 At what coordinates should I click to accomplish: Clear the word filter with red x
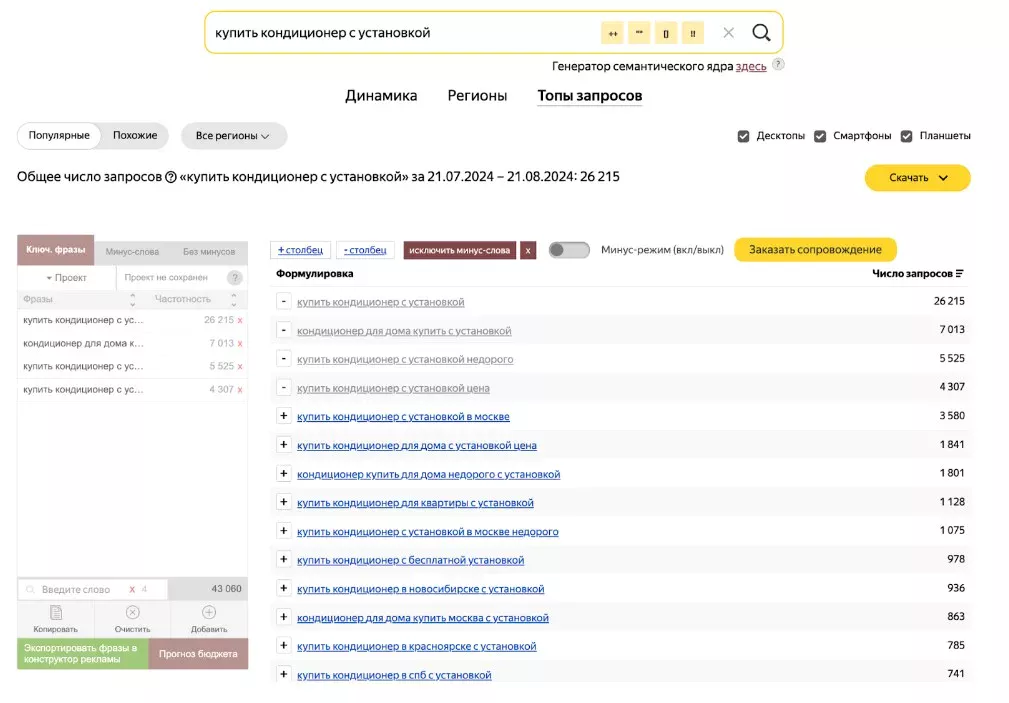[x=132, y=589]
